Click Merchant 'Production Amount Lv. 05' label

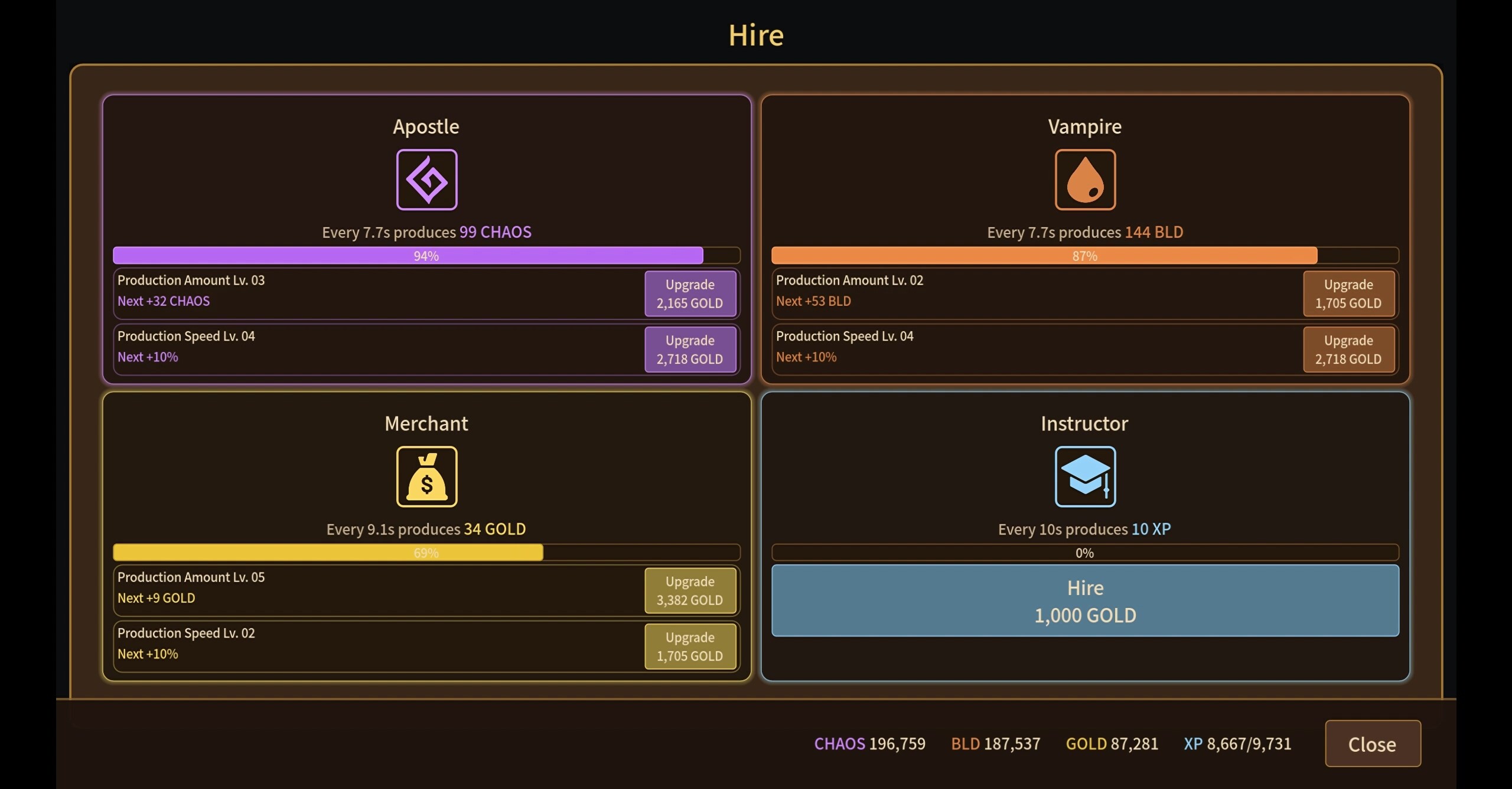point(191,578)
